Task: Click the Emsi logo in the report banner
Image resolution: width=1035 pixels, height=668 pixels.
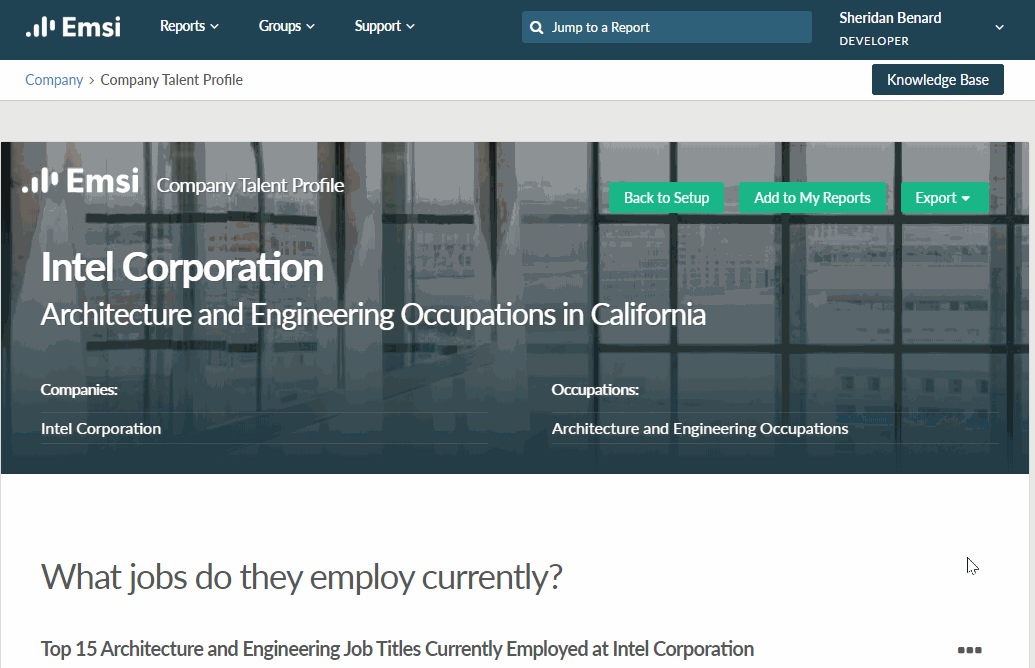Action: pos(81,180)
